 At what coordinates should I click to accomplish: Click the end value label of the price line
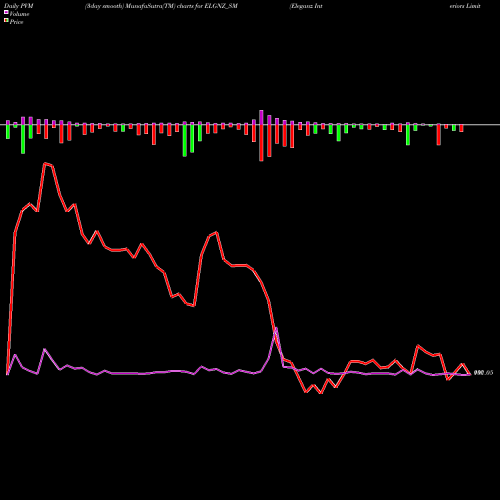click(x=483, y=373)
